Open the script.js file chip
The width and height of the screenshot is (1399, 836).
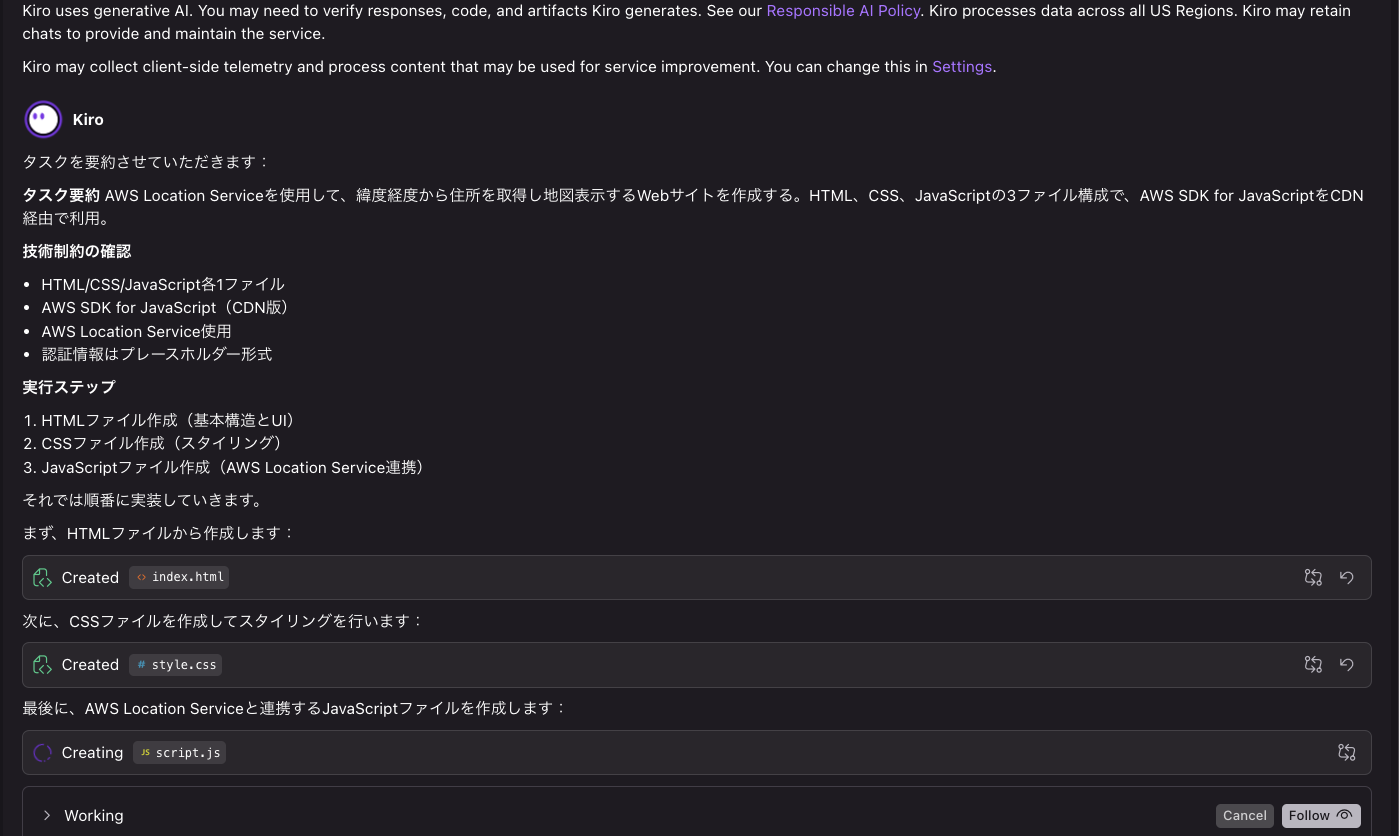180,752
